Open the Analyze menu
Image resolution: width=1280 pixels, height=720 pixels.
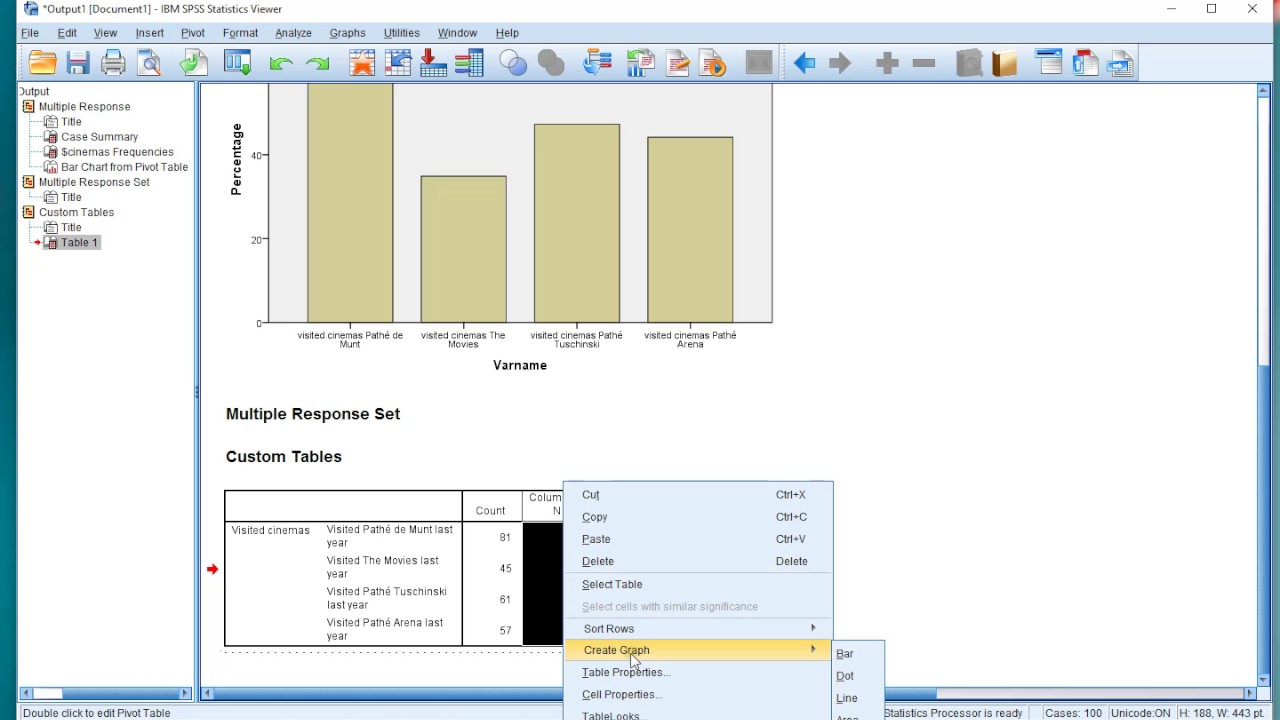tap(293, 33)
